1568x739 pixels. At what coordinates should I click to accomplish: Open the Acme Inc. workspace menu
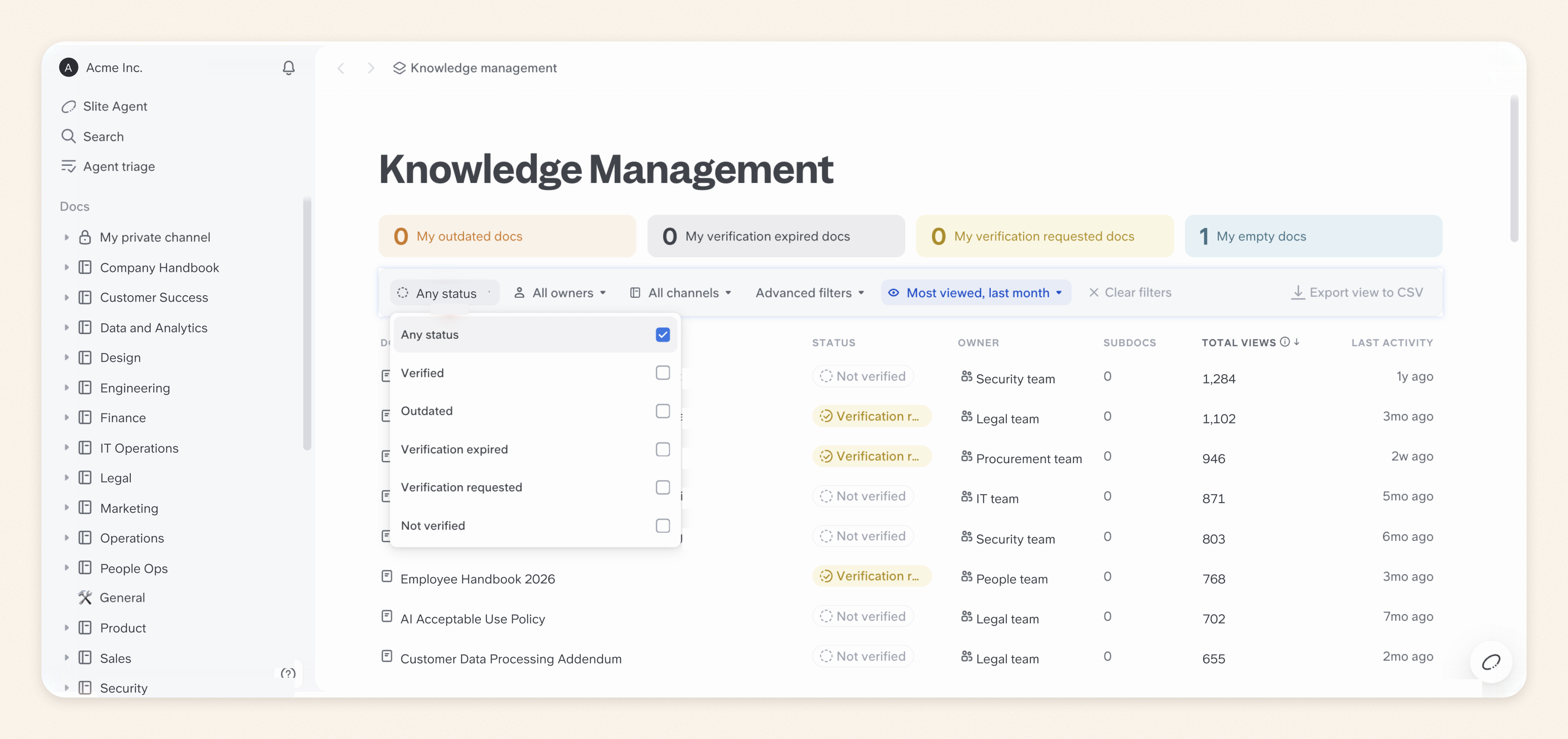101,68
